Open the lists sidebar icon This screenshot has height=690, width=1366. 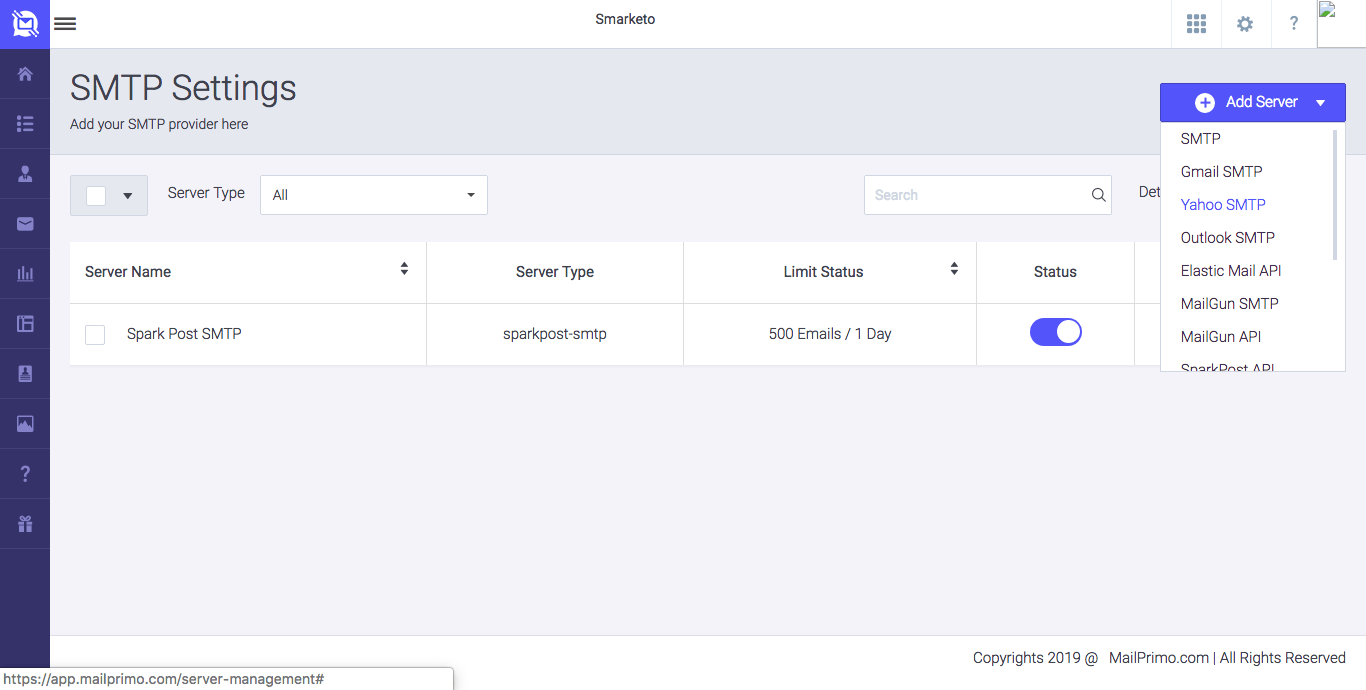point(25,124)
